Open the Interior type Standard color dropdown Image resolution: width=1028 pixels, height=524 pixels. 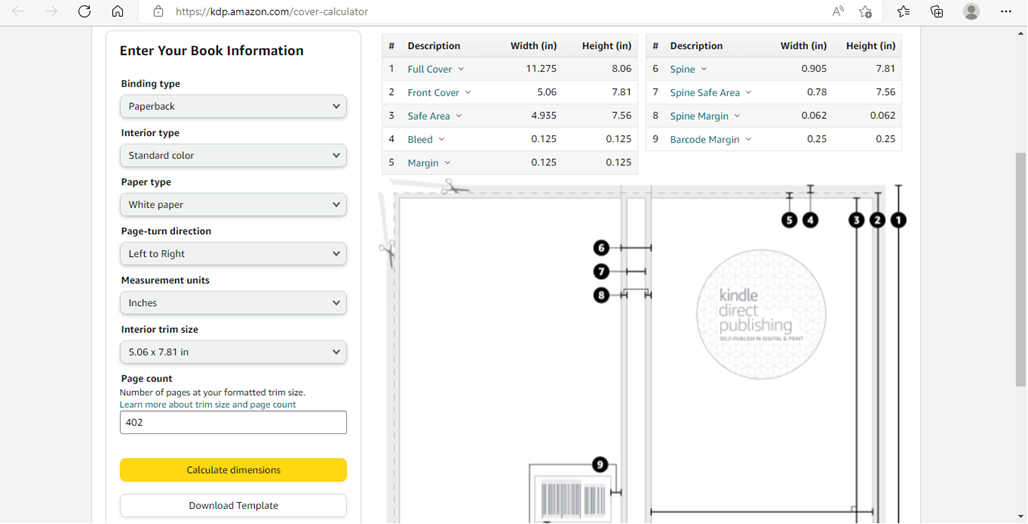[233, 155]
